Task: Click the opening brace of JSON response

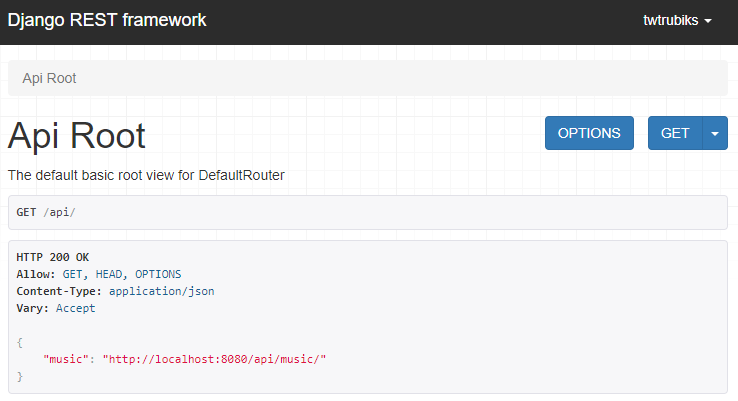Action: tap(20, 342)
